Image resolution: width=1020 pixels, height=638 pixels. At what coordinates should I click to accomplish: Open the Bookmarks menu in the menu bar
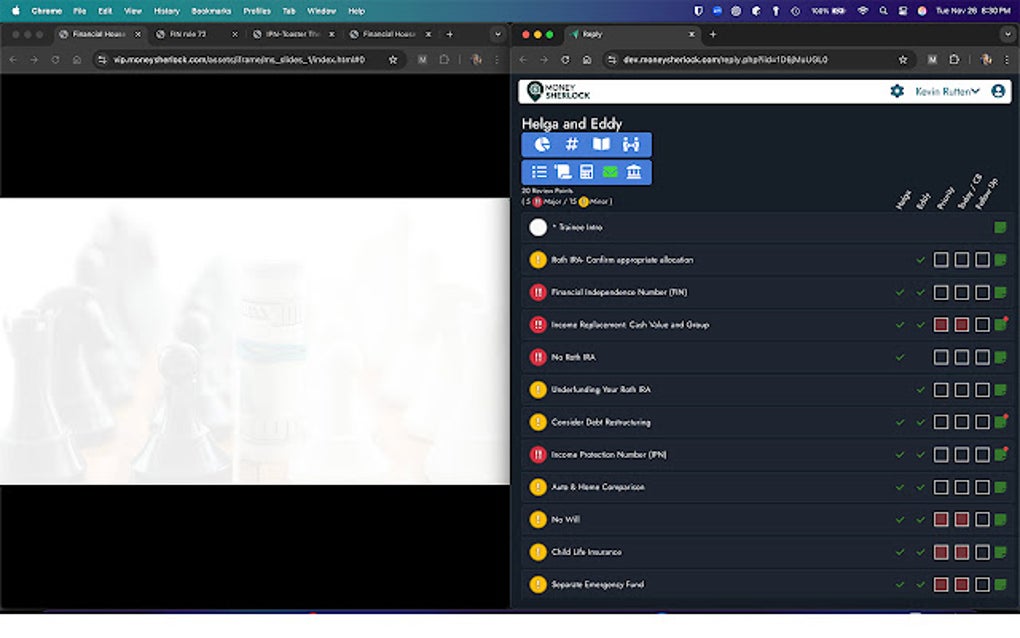[x=213, y=10]
